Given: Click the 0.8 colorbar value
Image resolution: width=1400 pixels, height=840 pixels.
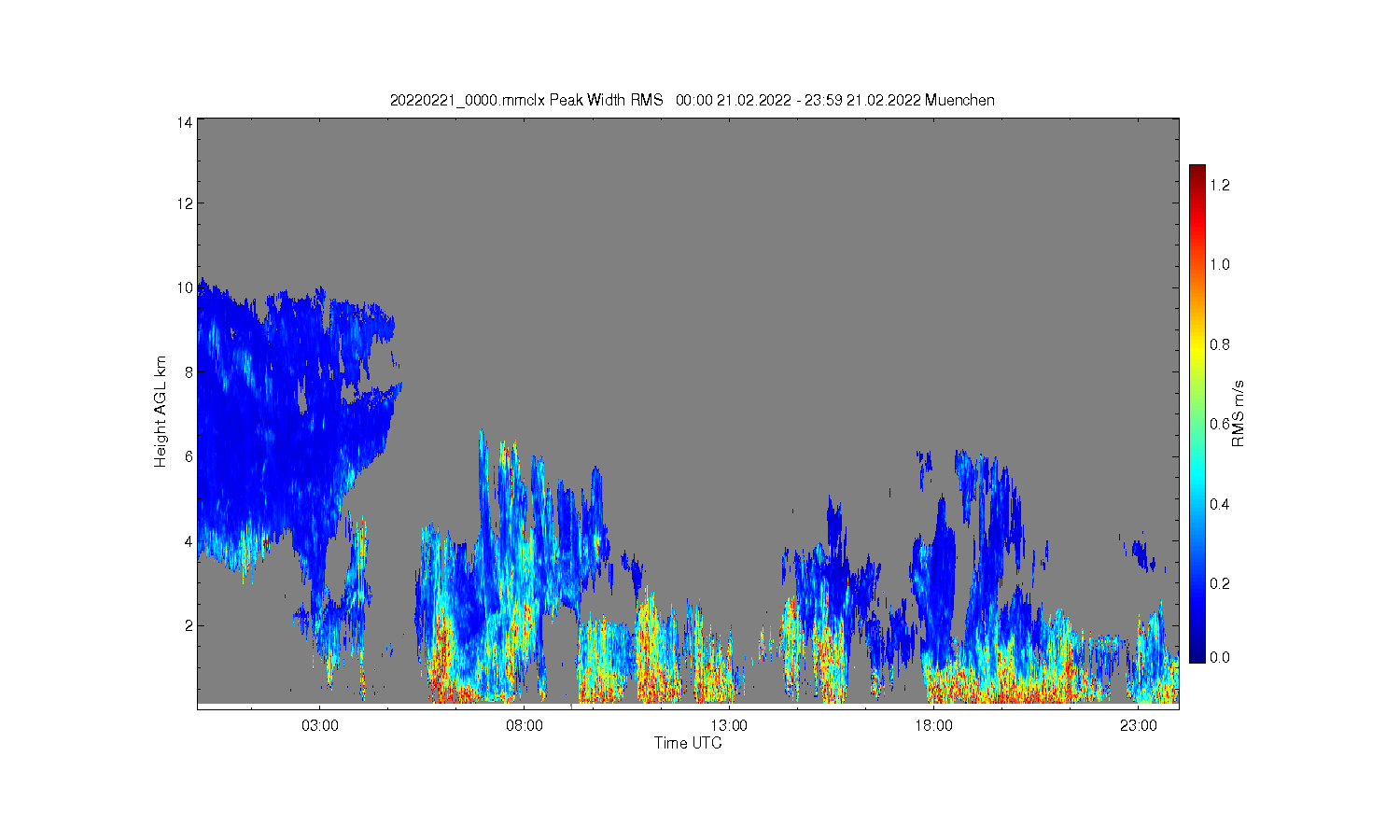Looking at the screenshot, I should coord(1220,344).
